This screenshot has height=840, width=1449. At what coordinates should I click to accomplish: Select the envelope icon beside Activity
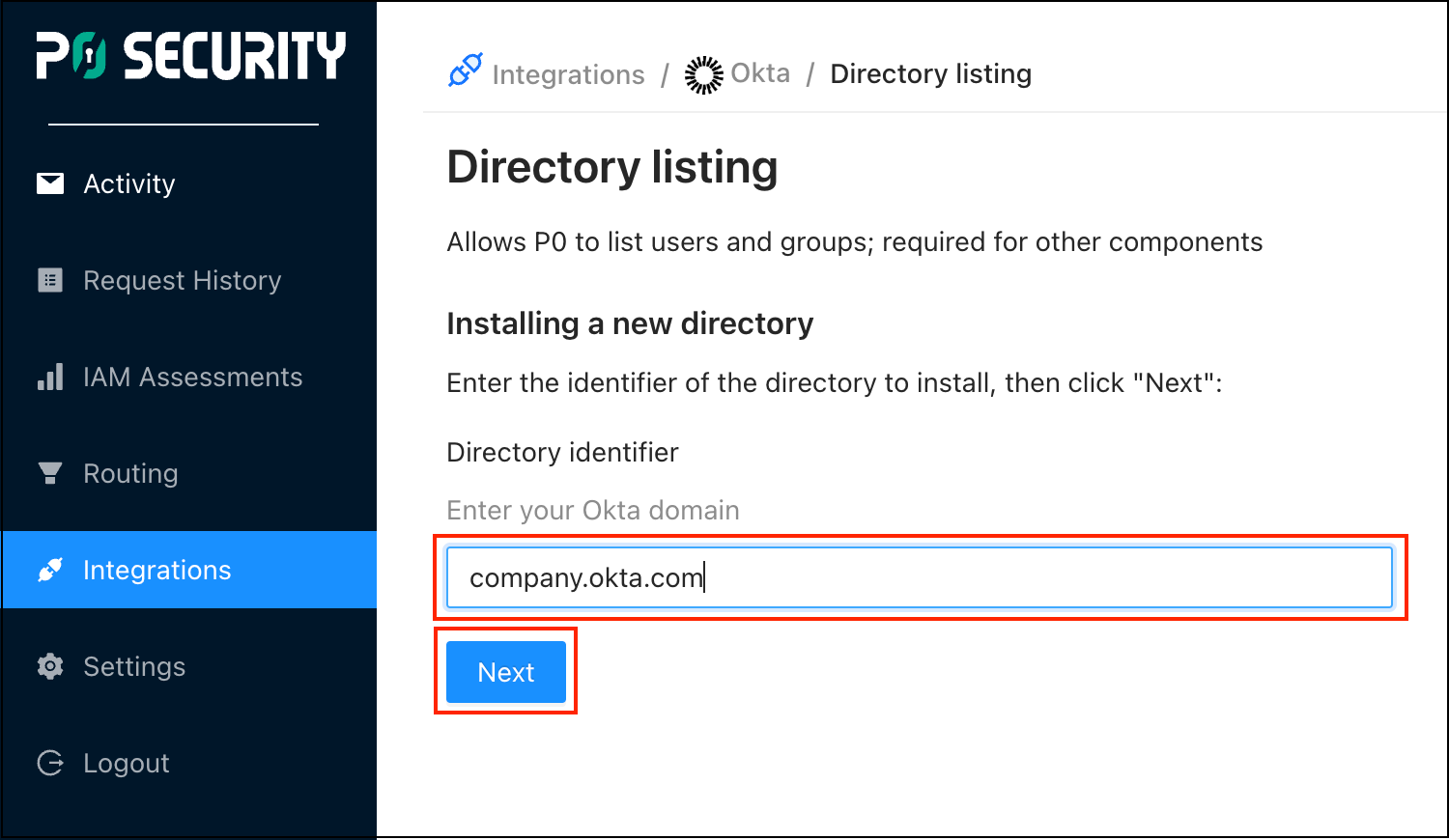click(x=49, y=183)
